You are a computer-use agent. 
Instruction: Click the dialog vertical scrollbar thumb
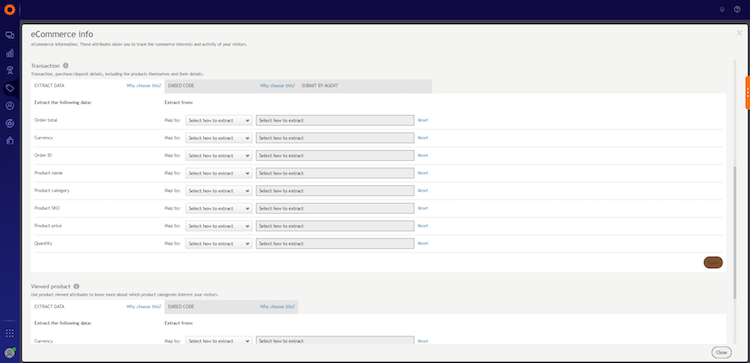tap(735, 233)
